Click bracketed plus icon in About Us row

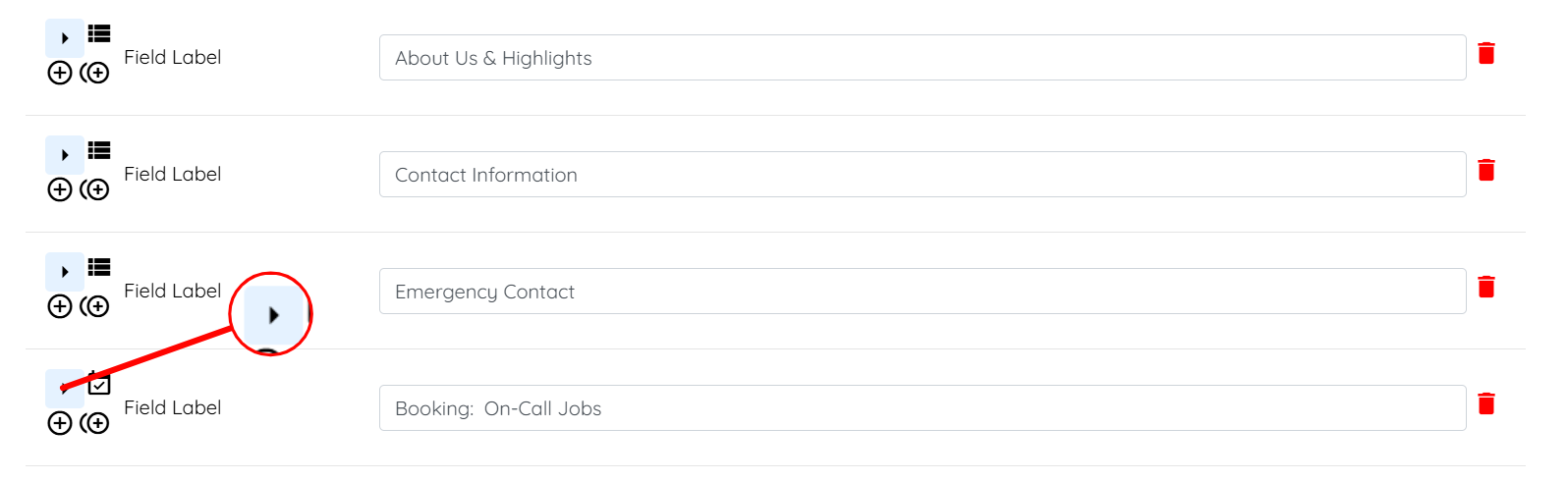tap(95, 73)
